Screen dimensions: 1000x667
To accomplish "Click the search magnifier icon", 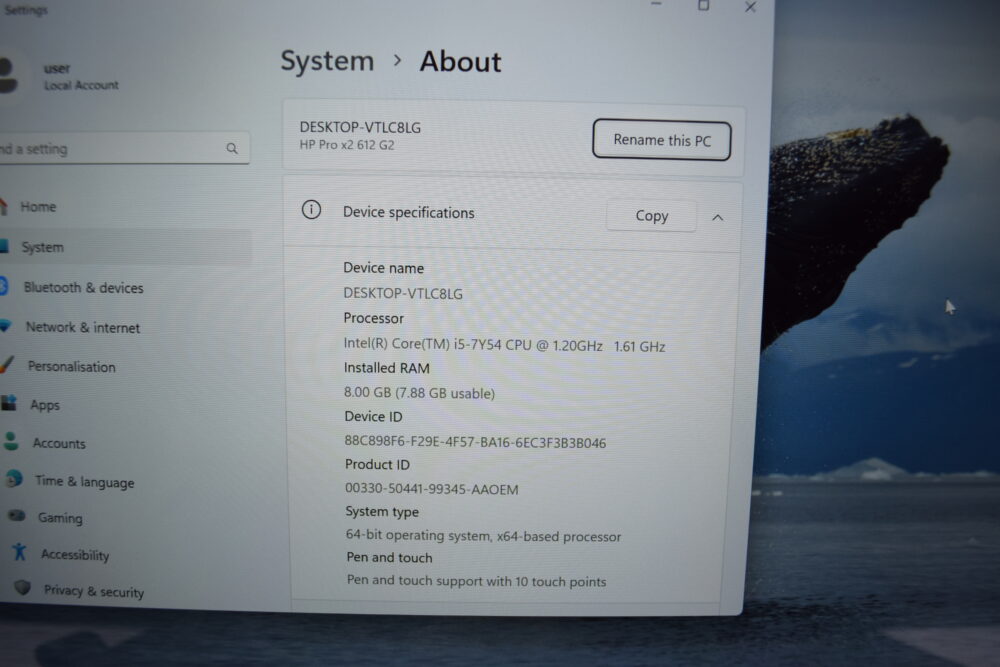I will [x=232, y=148].
